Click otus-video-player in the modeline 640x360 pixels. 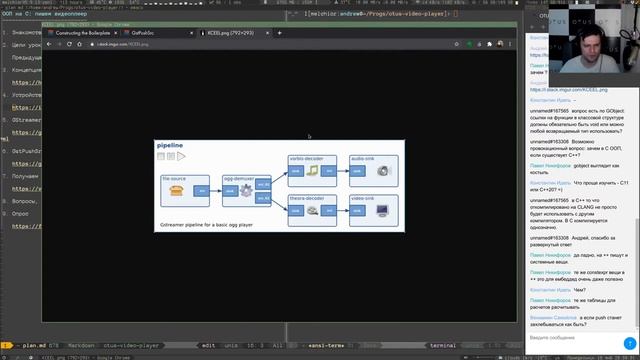click(131, 346)
